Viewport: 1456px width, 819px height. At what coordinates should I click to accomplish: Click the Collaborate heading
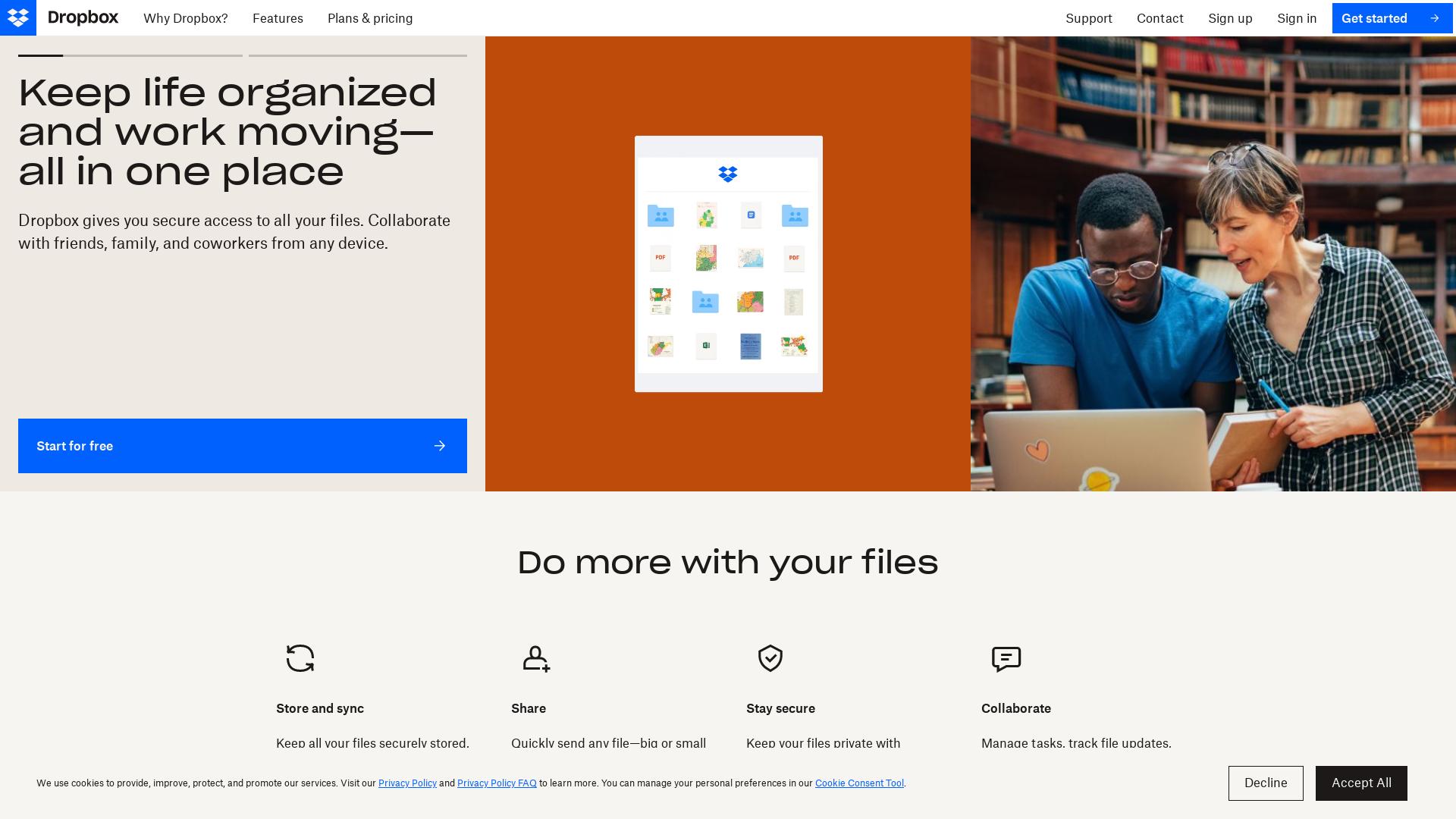click(x=1016, y=708)
